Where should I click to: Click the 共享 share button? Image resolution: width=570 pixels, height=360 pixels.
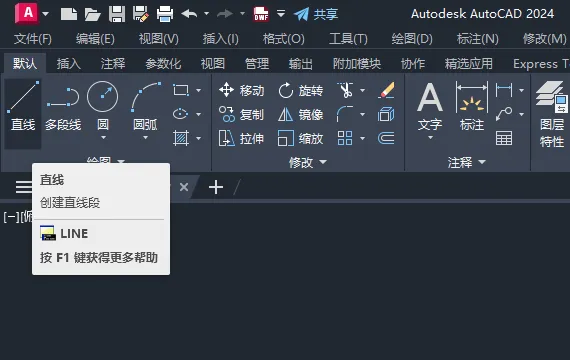[x=316, y=14]
